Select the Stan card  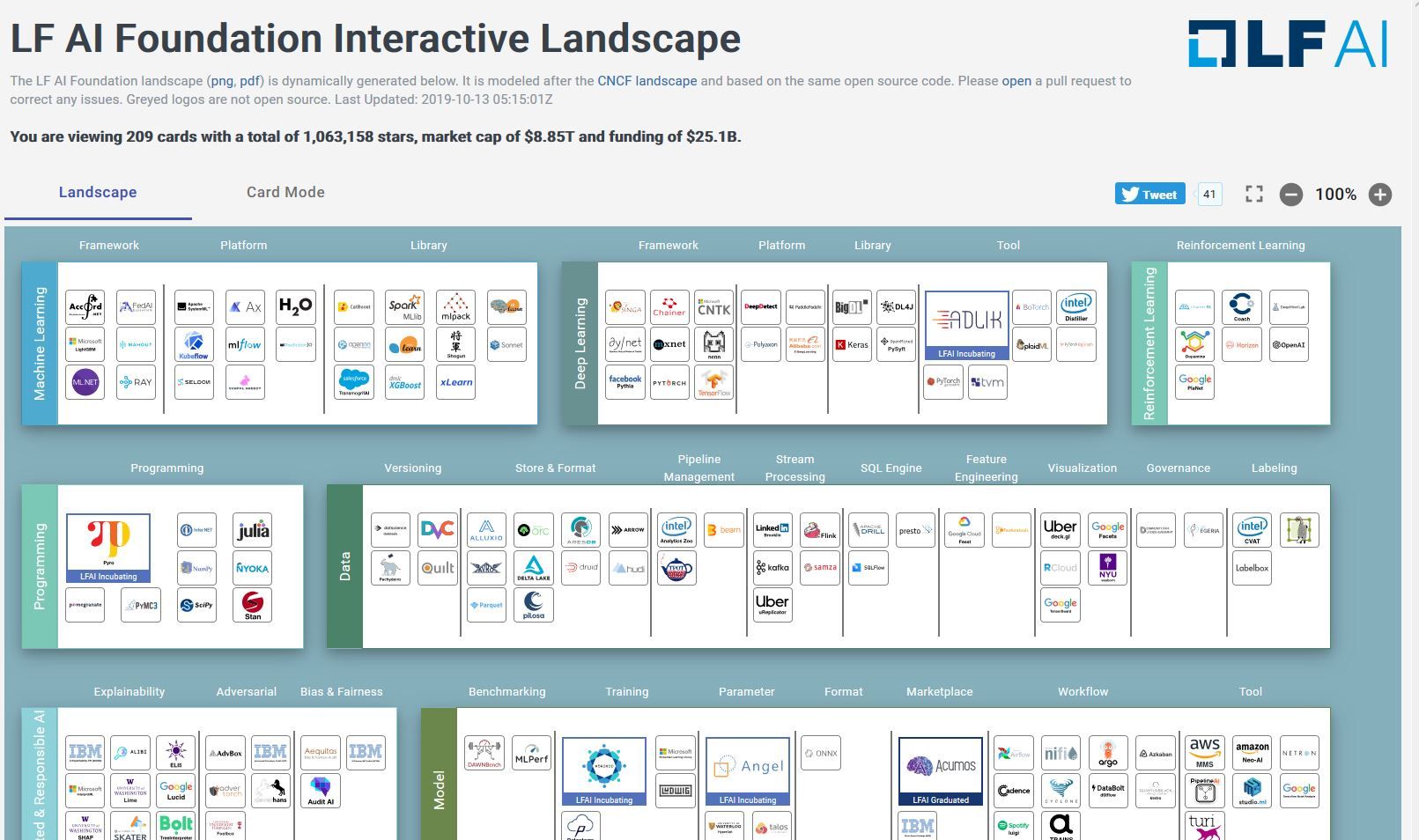click(253, 605)
